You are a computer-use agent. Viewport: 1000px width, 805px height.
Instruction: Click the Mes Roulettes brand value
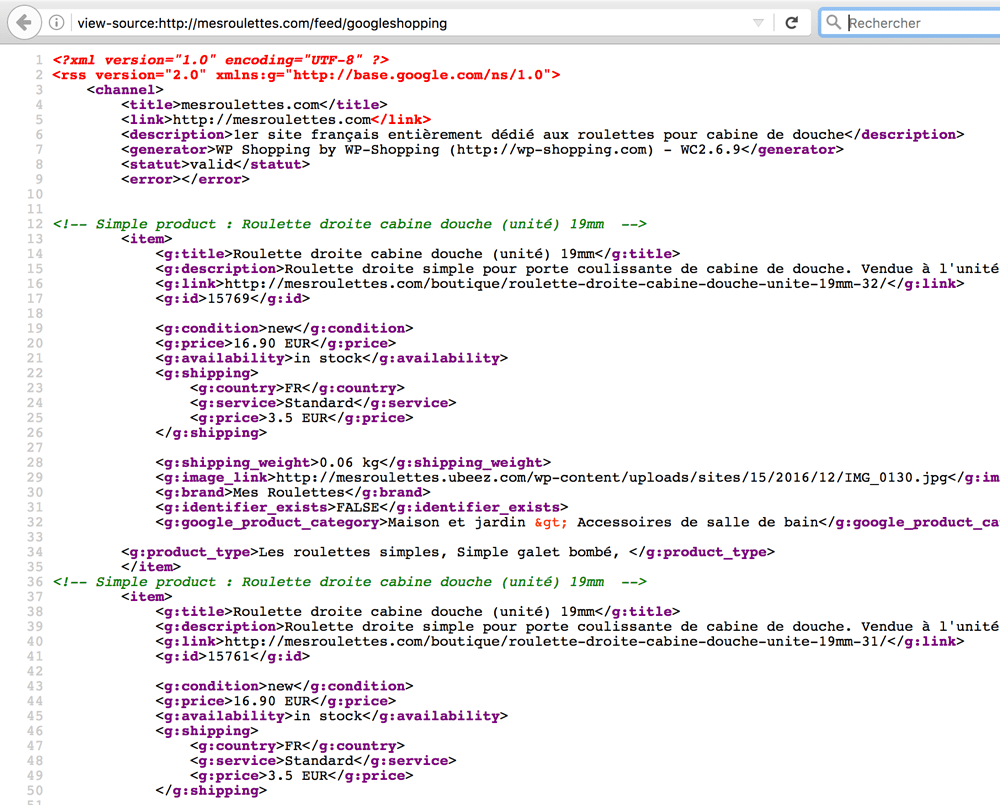tap(275, 492)
